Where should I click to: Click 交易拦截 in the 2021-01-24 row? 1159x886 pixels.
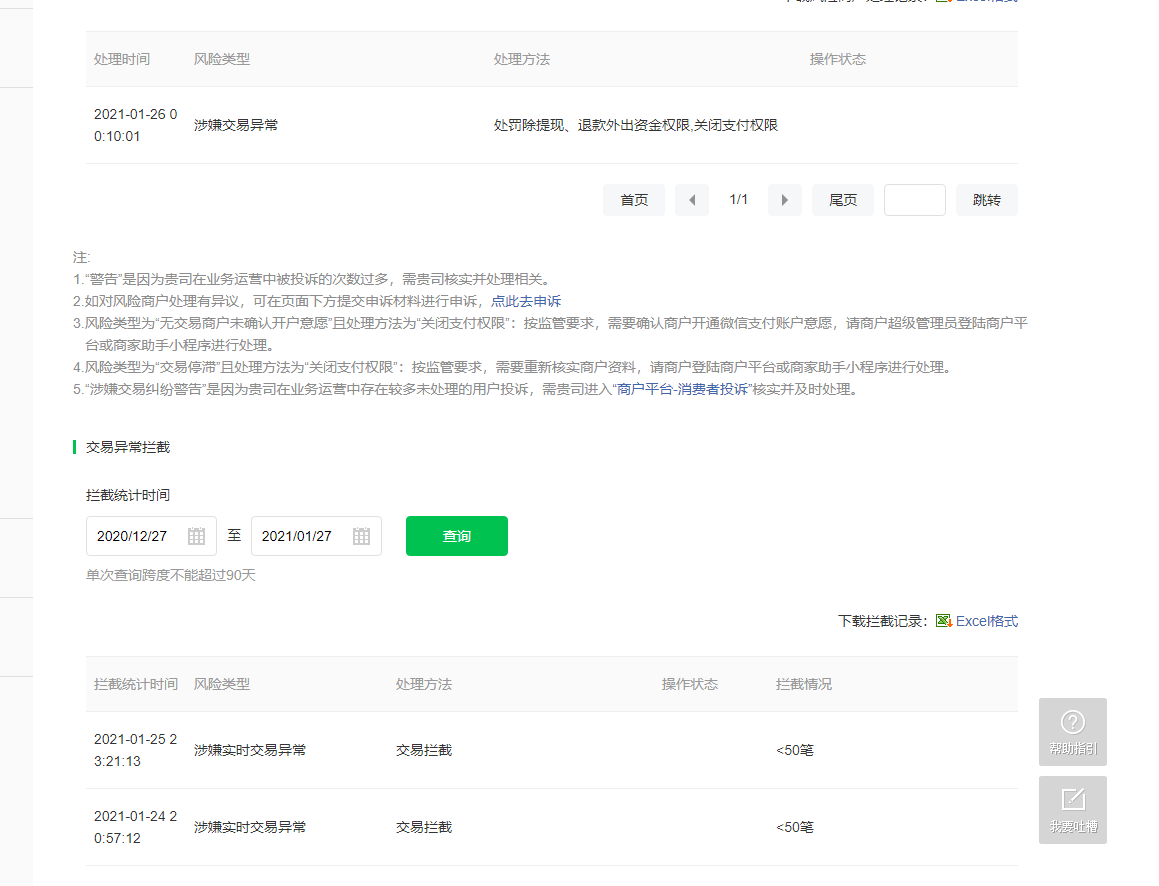(424, 827)
